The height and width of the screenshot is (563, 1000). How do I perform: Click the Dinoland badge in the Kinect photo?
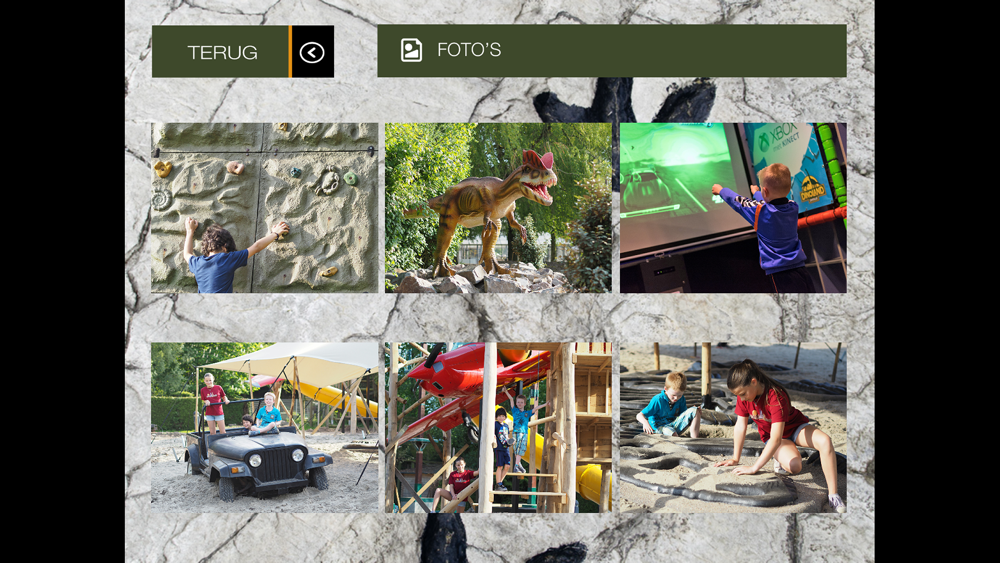click(812, 189)
